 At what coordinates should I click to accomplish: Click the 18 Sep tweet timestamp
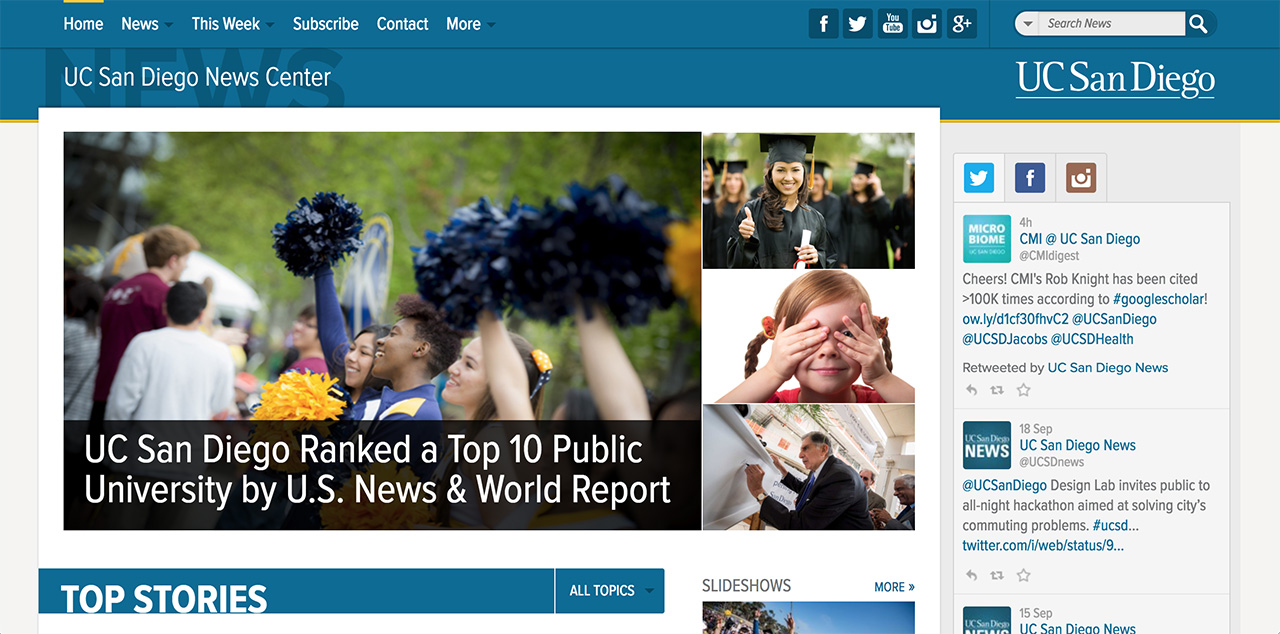1036,429
